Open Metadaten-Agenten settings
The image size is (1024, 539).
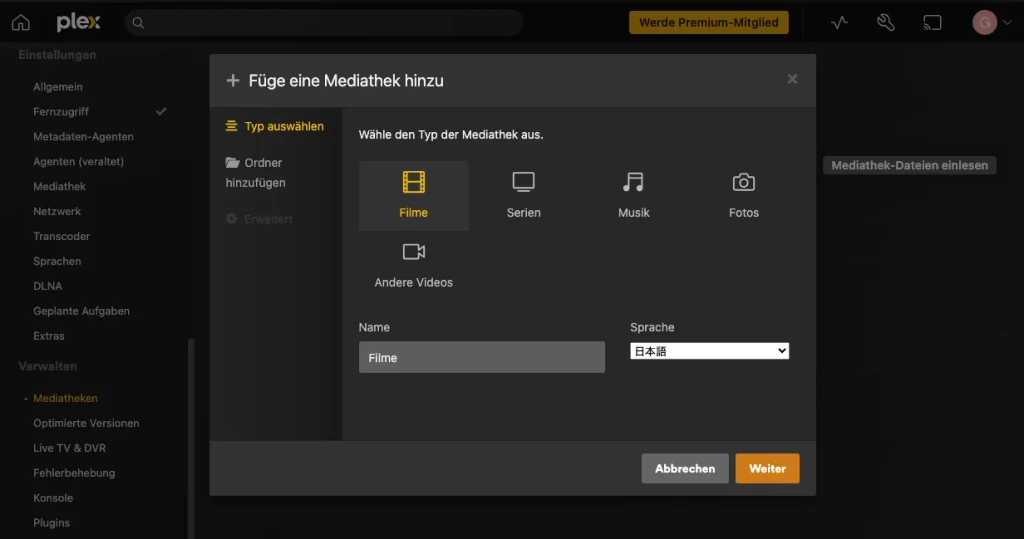point(84,137)
